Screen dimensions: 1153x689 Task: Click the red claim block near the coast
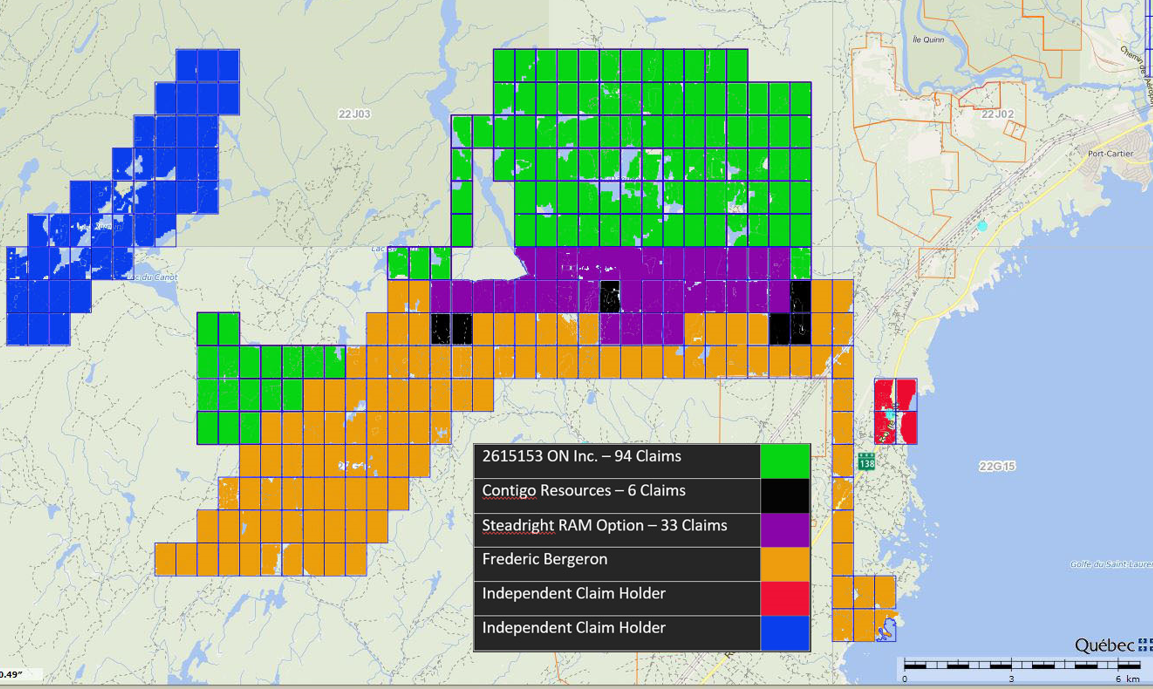click(896, 412)
